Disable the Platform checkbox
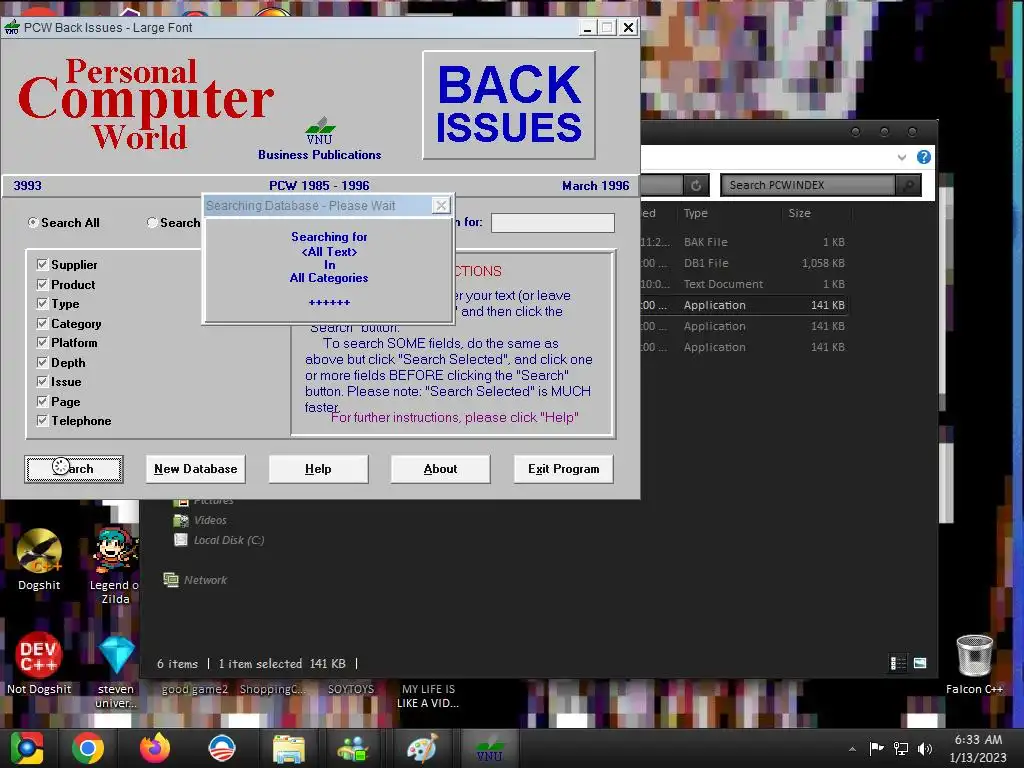 42,343
